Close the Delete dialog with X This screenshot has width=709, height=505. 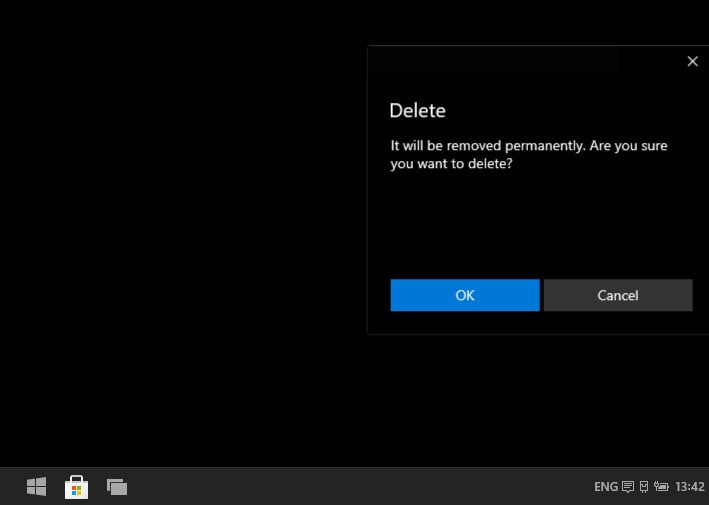(x=692, y=61)
